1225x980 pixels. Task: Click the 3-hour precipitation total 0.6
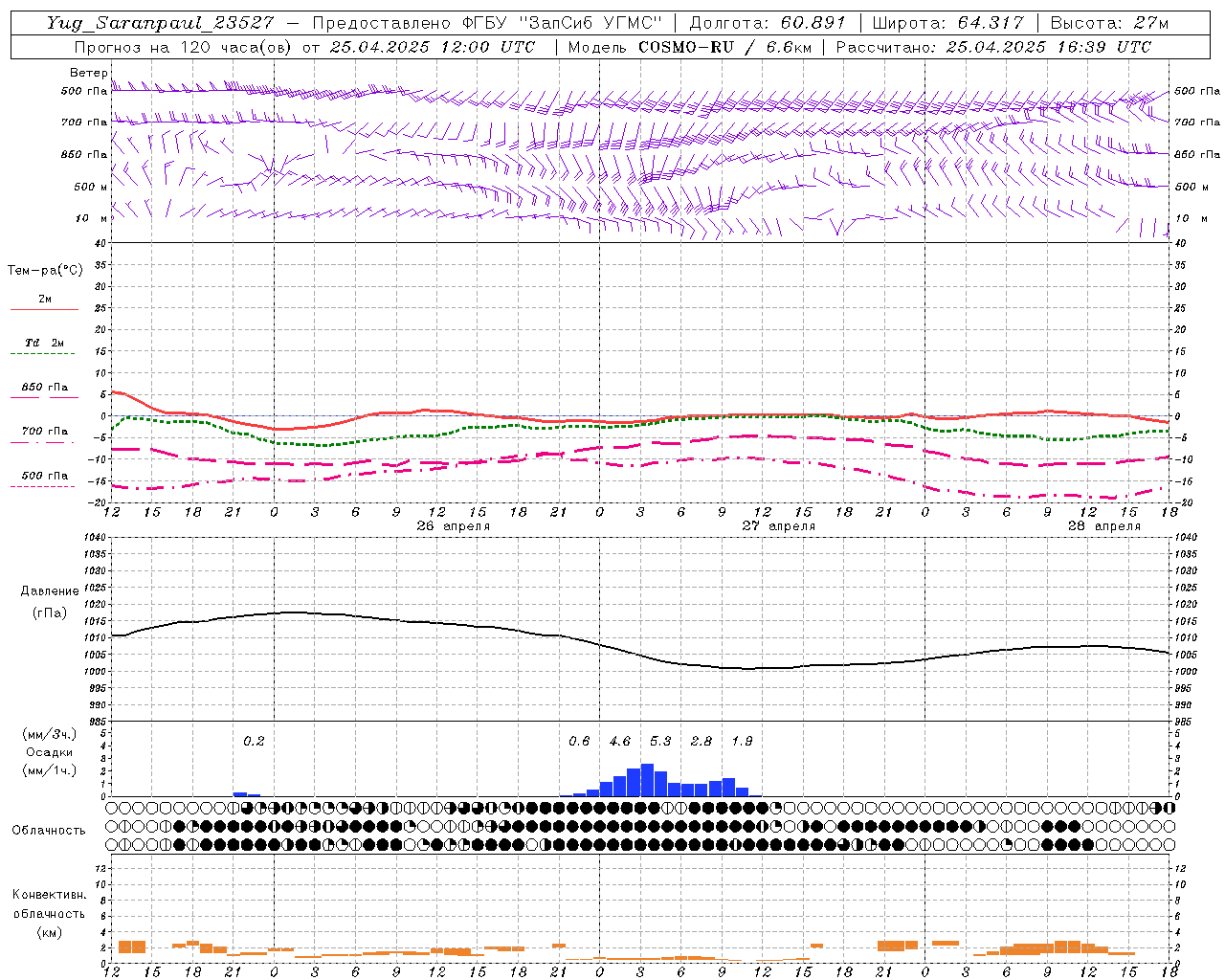(x=579, y=741)
